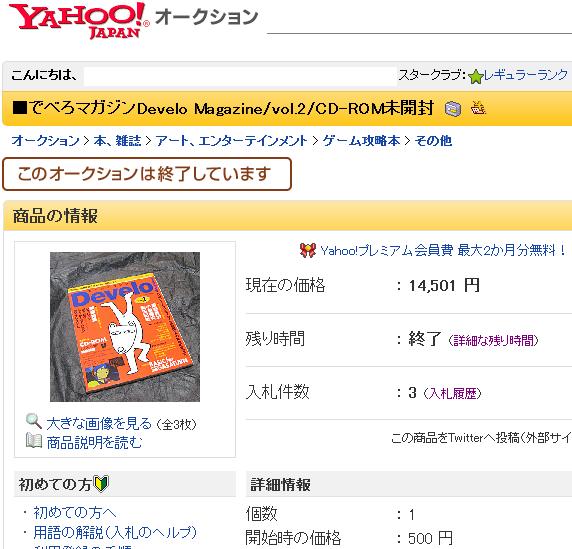Open 詳細な残り時間 detailed time link
The height and width of the screenshot is (549, 572).
click(x=493, y=340)
